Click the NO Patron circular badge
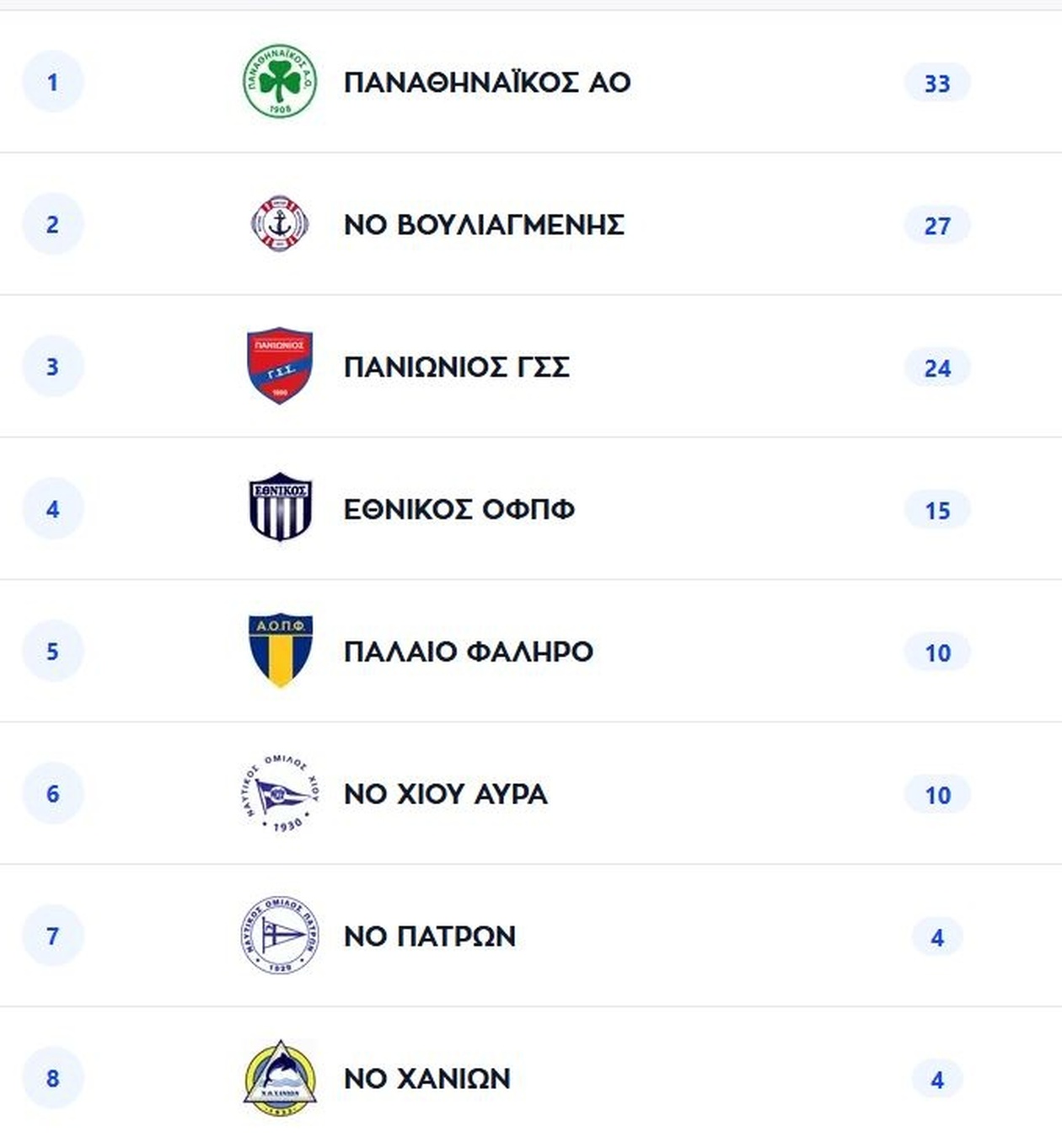The image size is (1062, 1148). click(280, 935)
